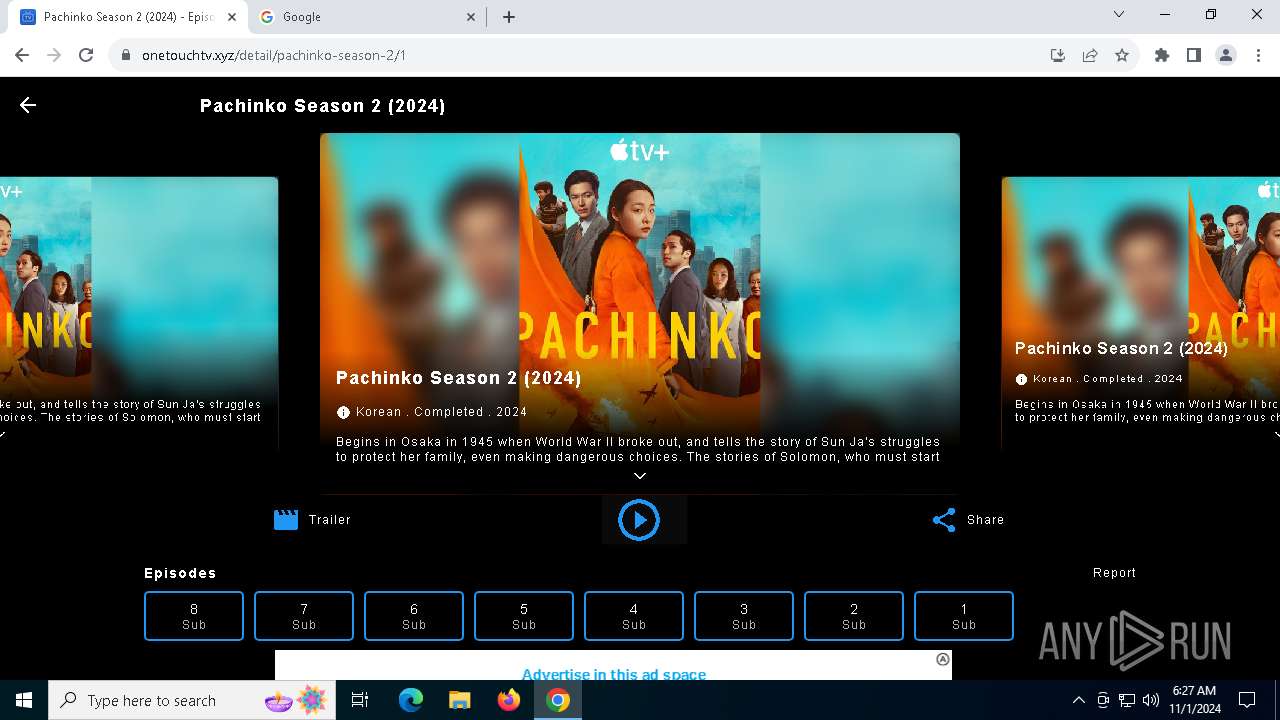Close the Google tab
Image resolution: width=1280 pixels, height=720 pixels.
(472, 17)
